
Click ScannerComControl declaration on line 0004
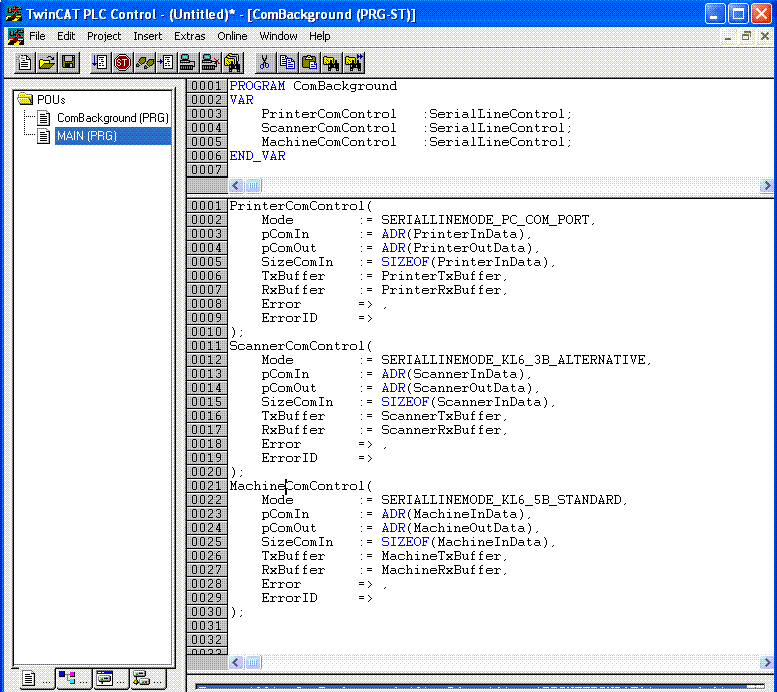pos(329,128)
